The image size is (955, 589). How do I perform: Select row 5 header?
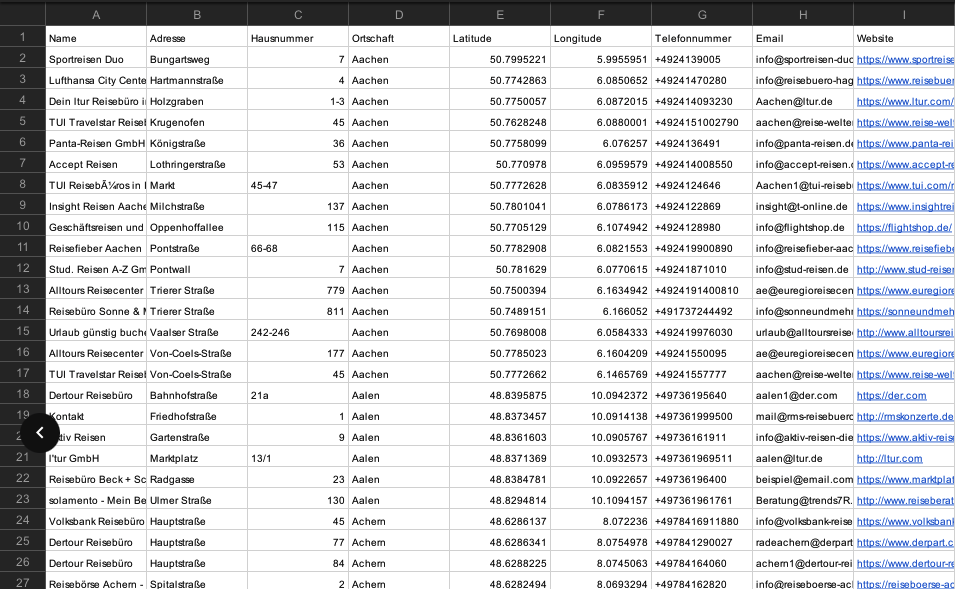coord(23,121)
